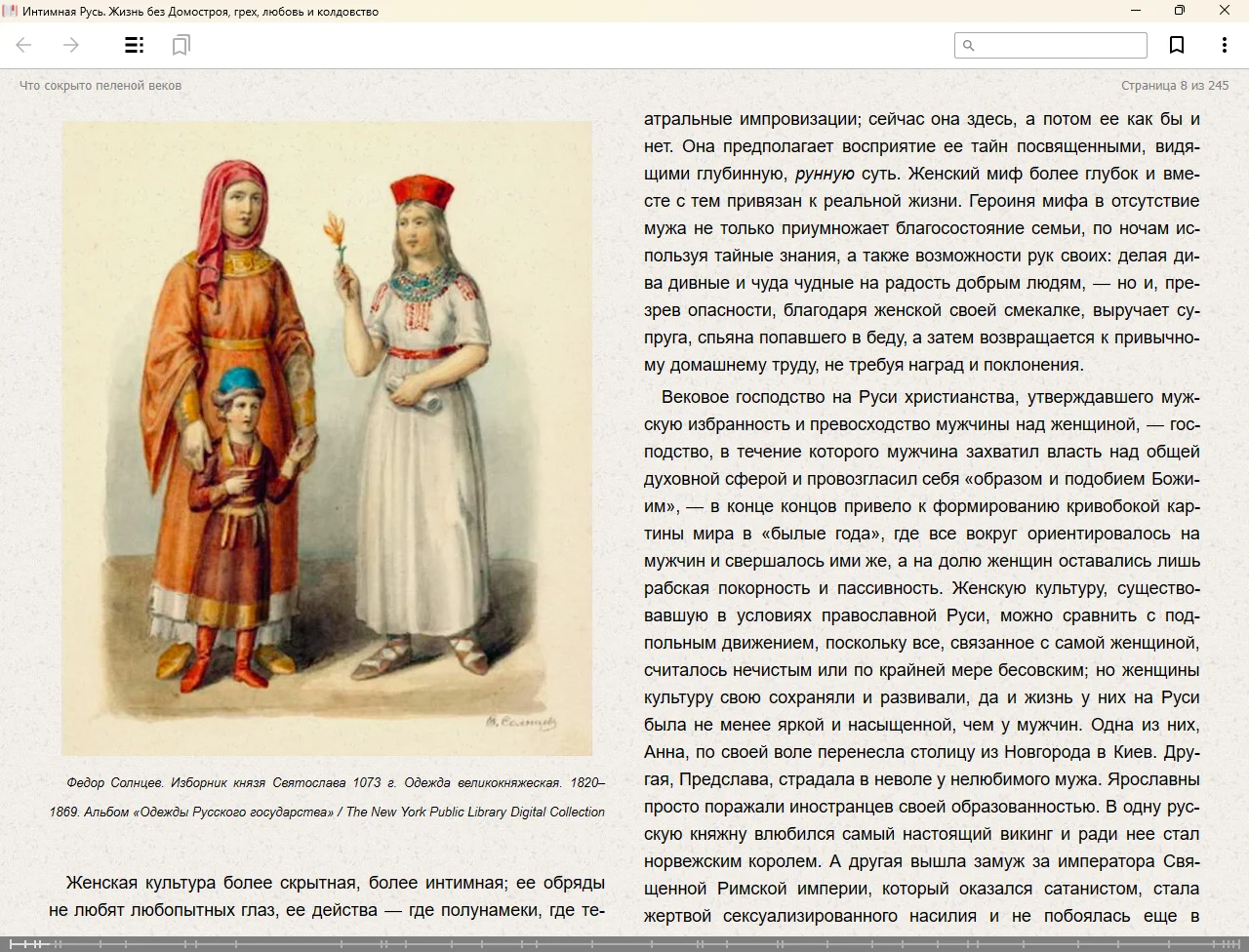Restore down the reader window

click(1180, 11)
